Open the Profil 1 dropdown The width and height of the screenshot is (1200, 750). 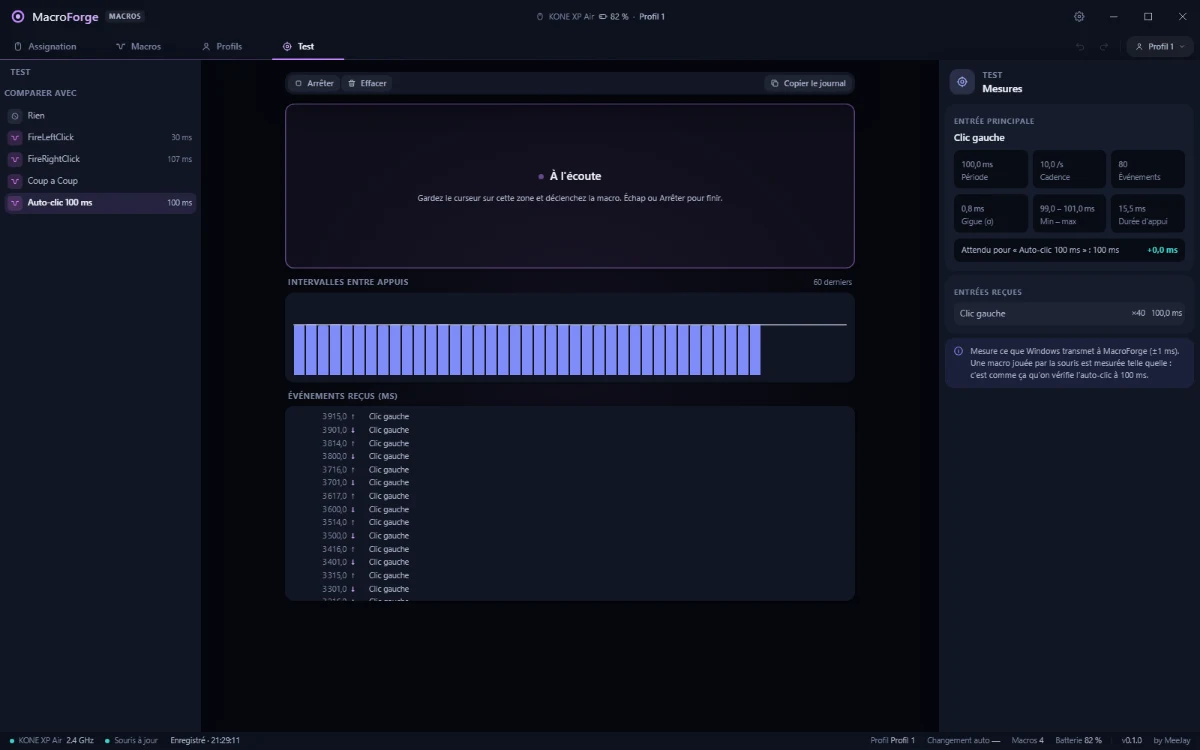[1160, 47]
